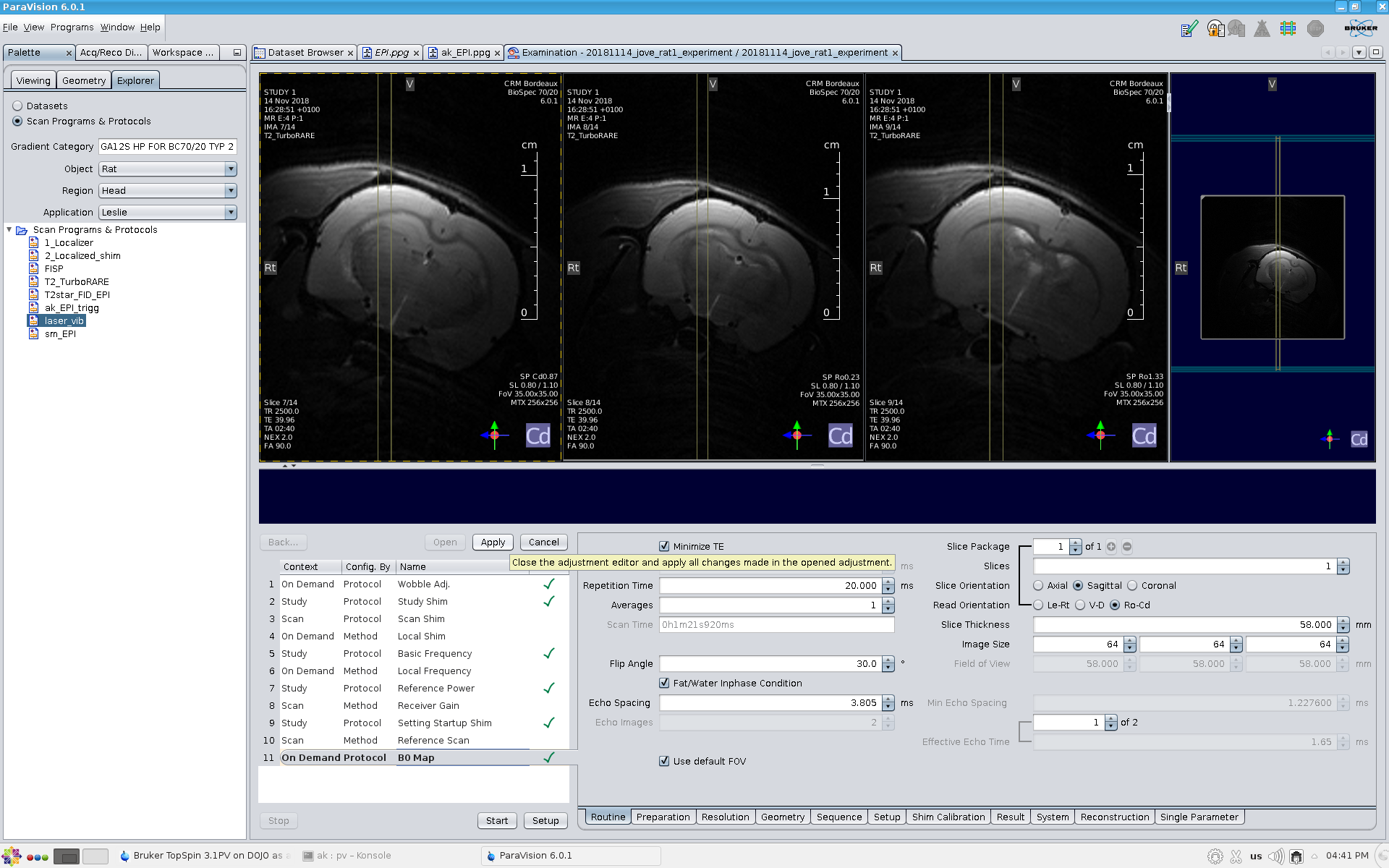Click the Cd orientation cube in the first image
This screenshot has height=868, width=1389.
538,435
